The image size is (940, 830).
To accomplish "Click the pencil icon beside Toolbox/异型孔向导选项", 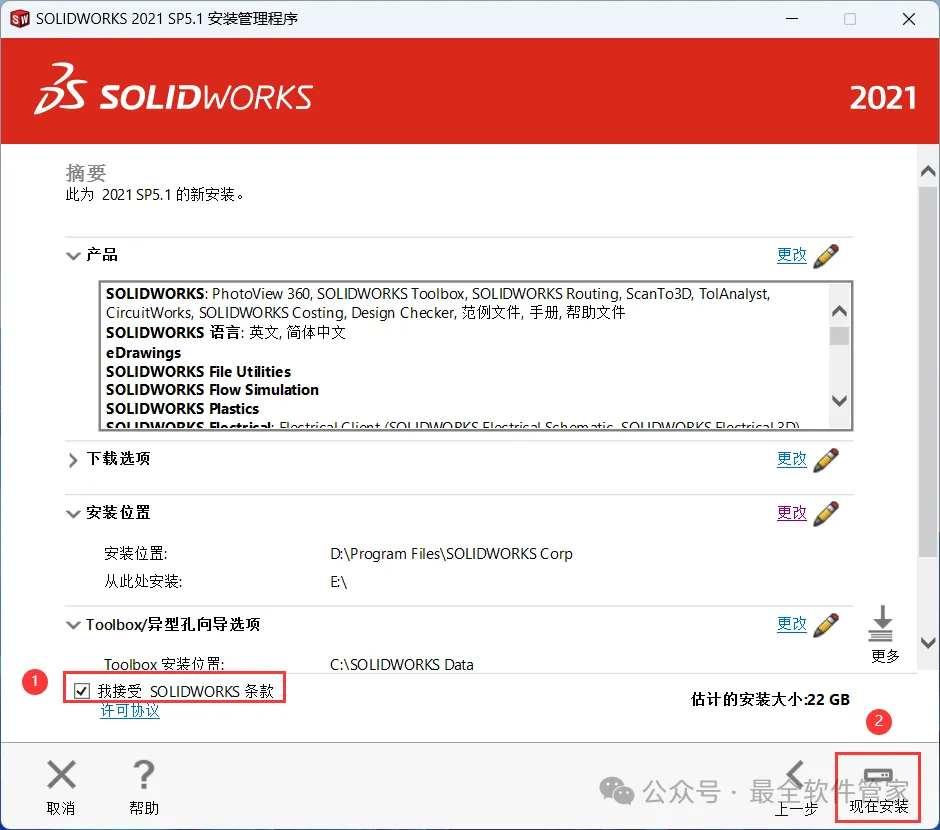I will 826,625.
